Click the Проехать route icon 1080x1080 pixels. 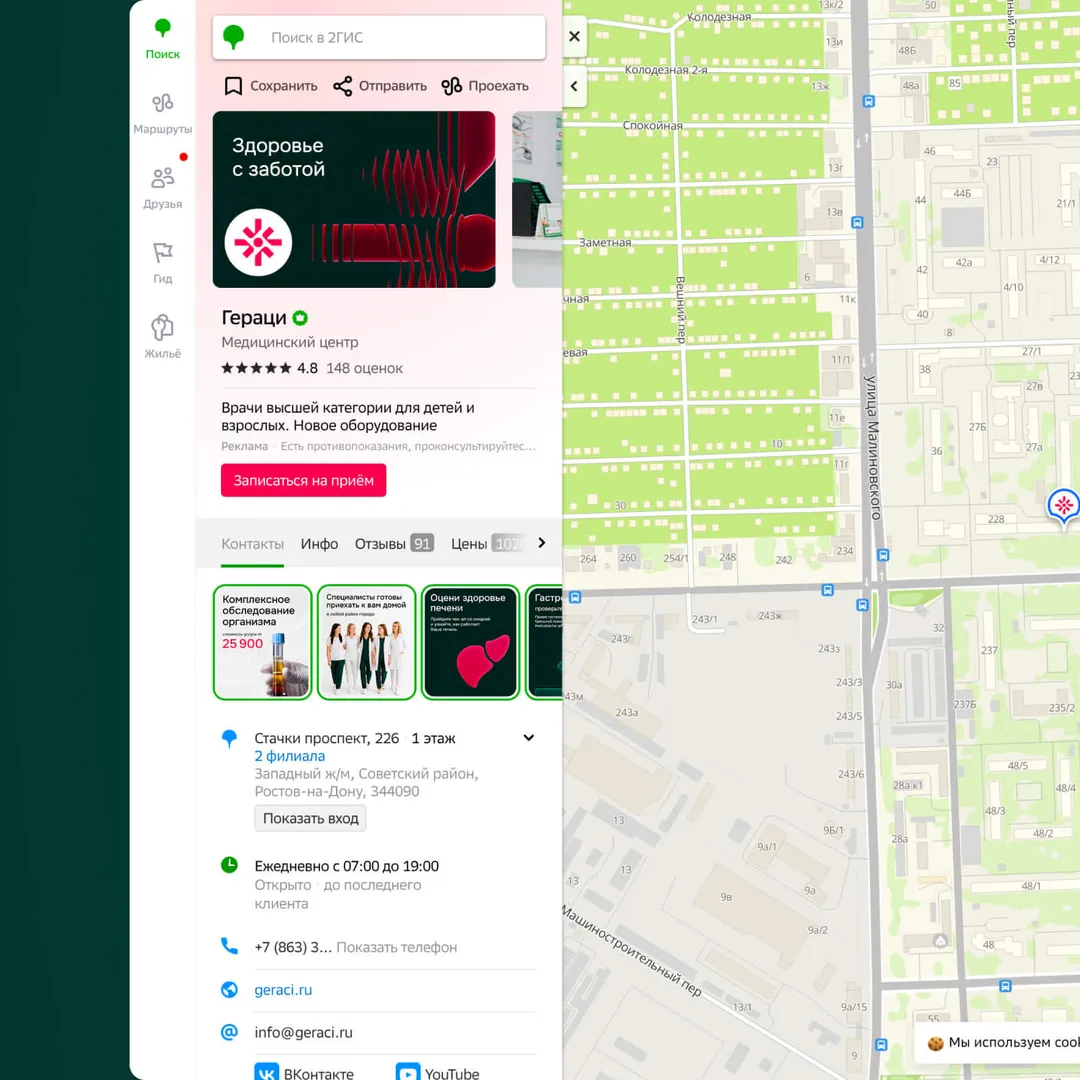[452, 86]
